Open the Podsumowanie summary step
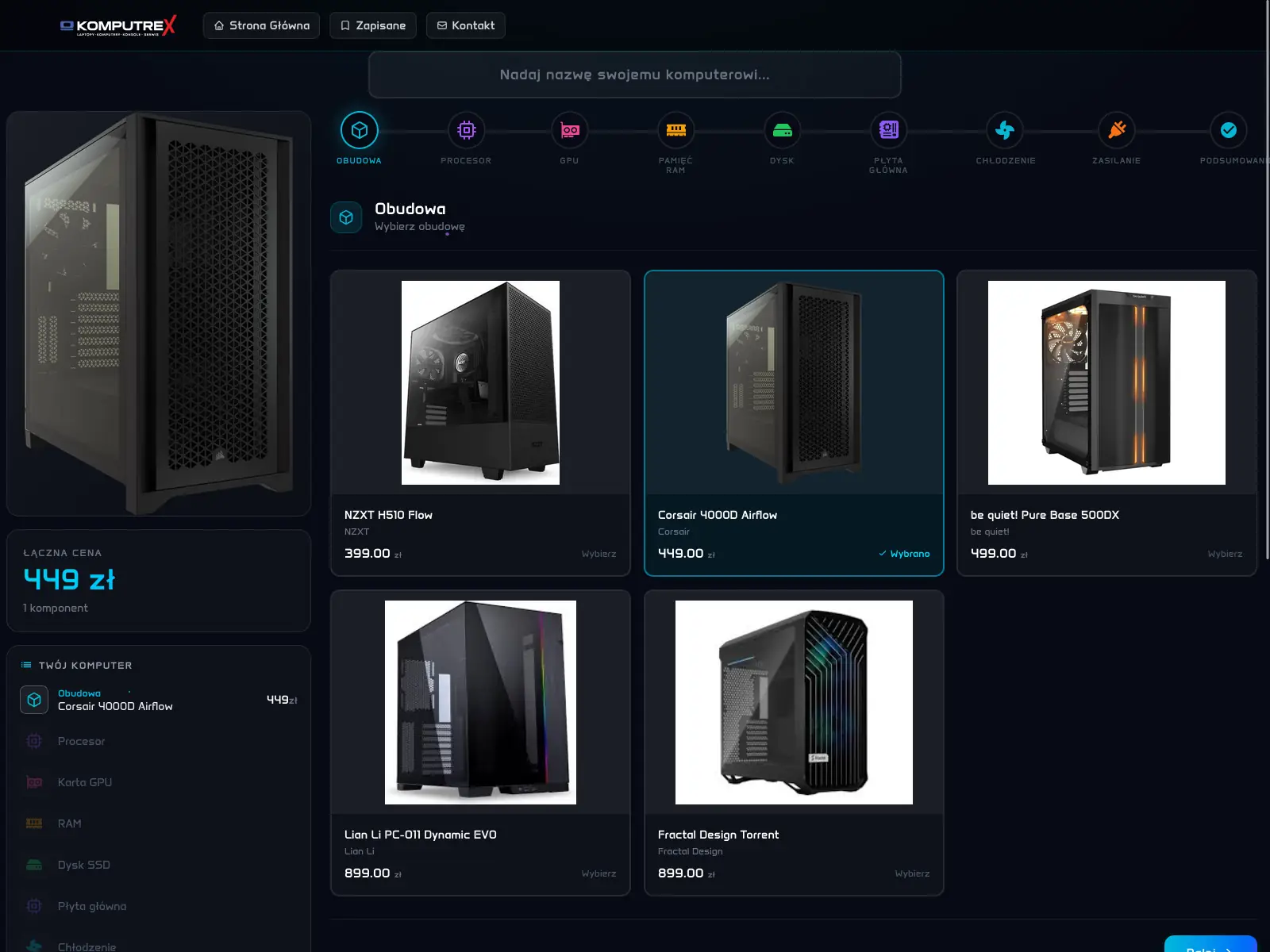The image size is (1270, 952). coord(1226,129)
